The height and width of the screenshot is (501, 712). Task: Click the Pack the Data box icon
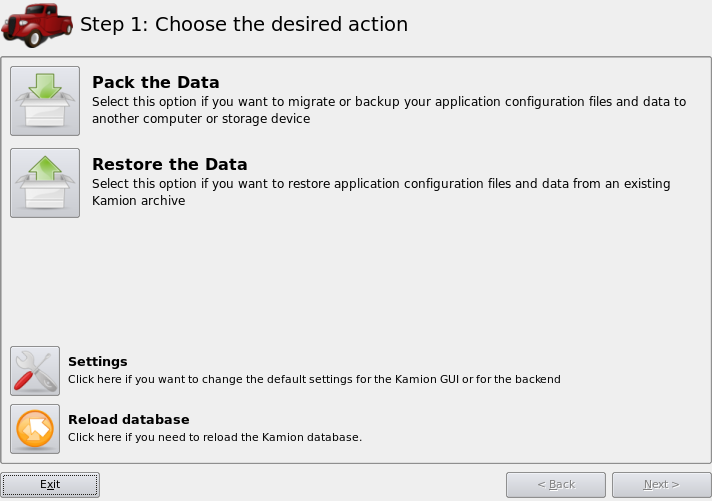click(45, 101)
